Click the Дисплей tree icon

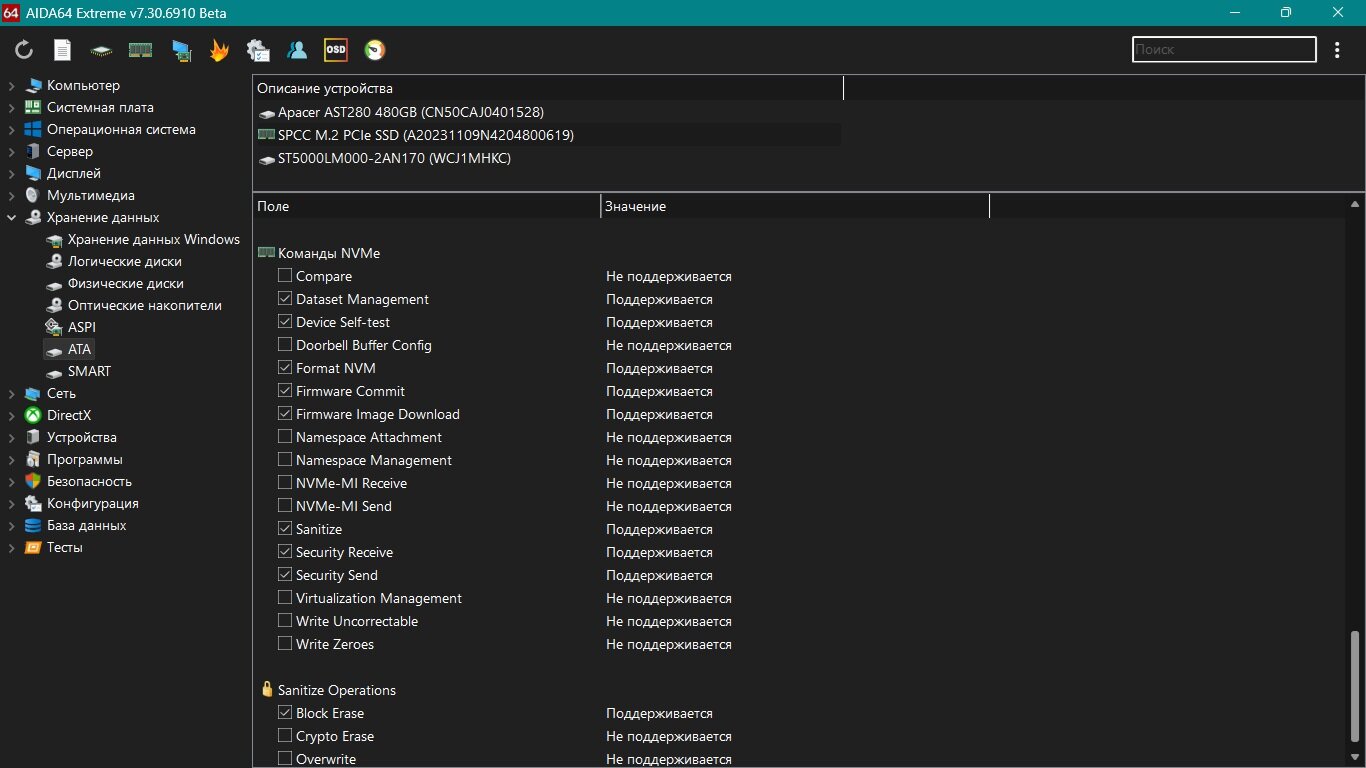tap(33, 174)
